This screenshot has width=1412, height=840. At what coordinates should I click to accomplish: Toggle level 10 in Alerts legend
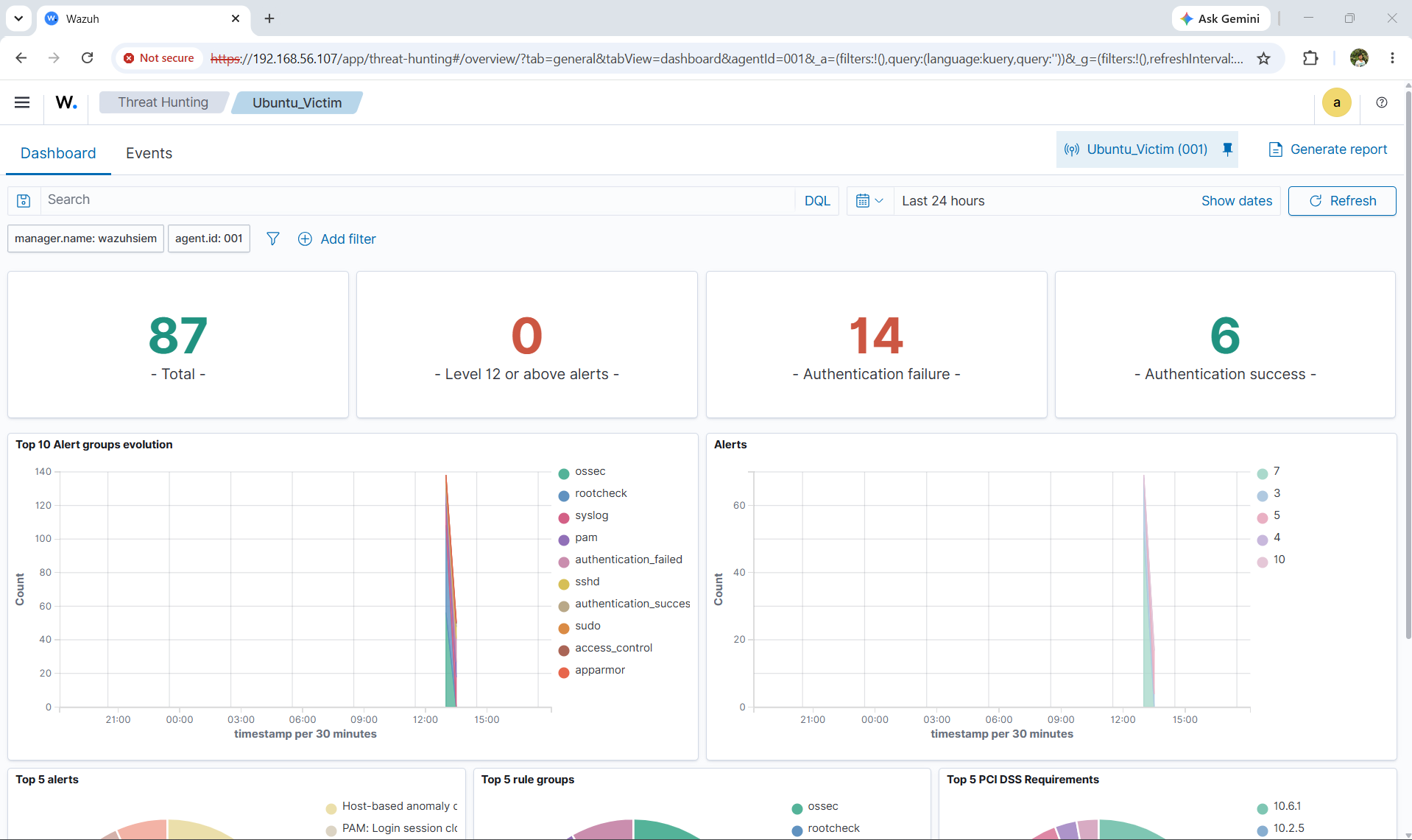click(1279, 560)
